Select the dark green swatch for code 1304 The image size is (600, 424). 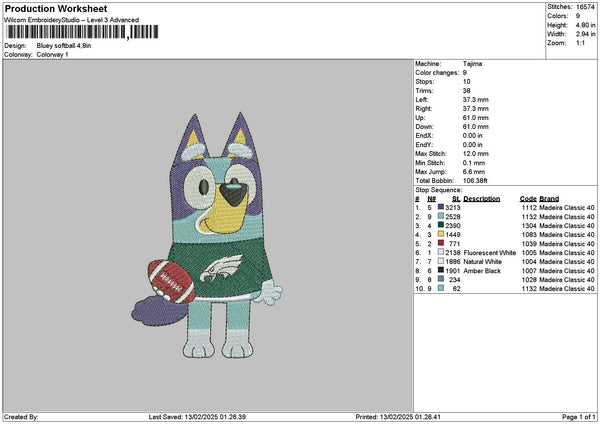tap(441, 225)
